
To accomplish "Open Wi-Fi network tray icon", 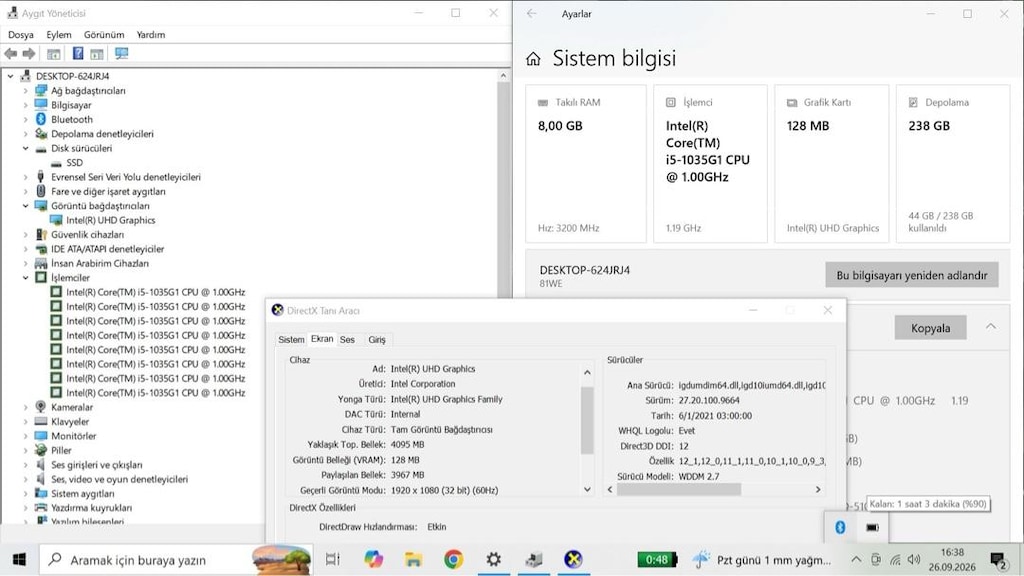I will click(x=895, y=560).
